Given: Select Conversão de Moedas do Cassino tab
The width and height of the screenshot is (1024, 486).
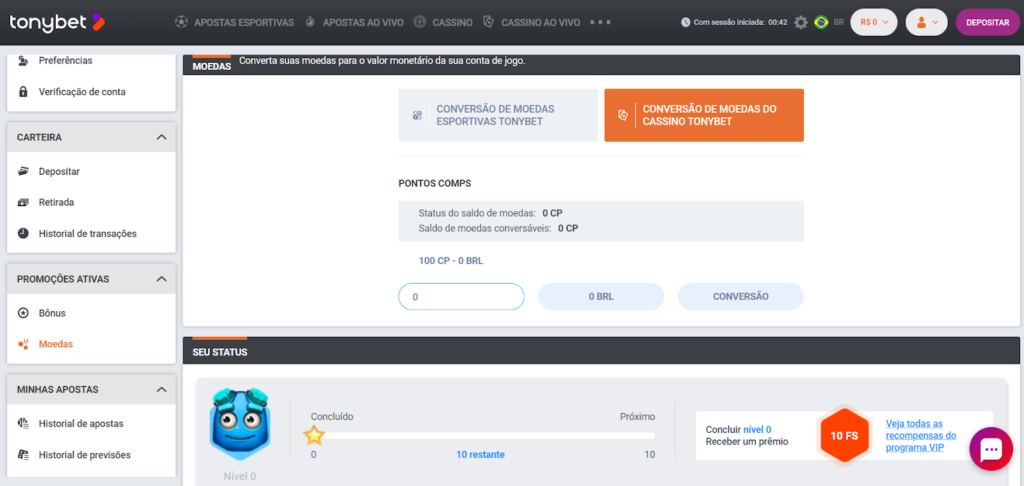Looking at the screenshot, I should coord(703,115).
